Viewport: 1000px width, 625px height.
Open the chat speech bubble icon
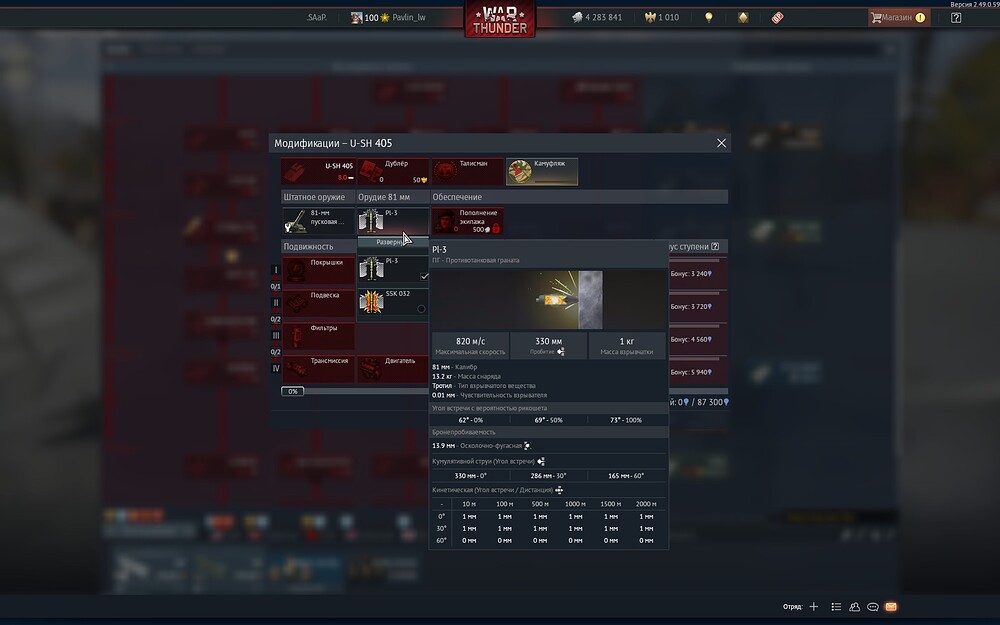[x=873, y=607]
